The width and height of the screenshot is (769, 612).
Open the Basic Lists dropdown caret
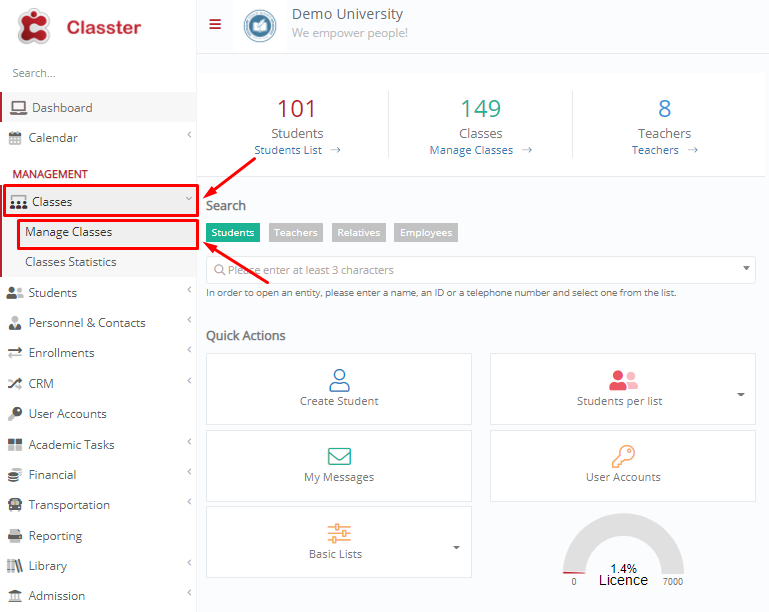[x=456, y=547]
